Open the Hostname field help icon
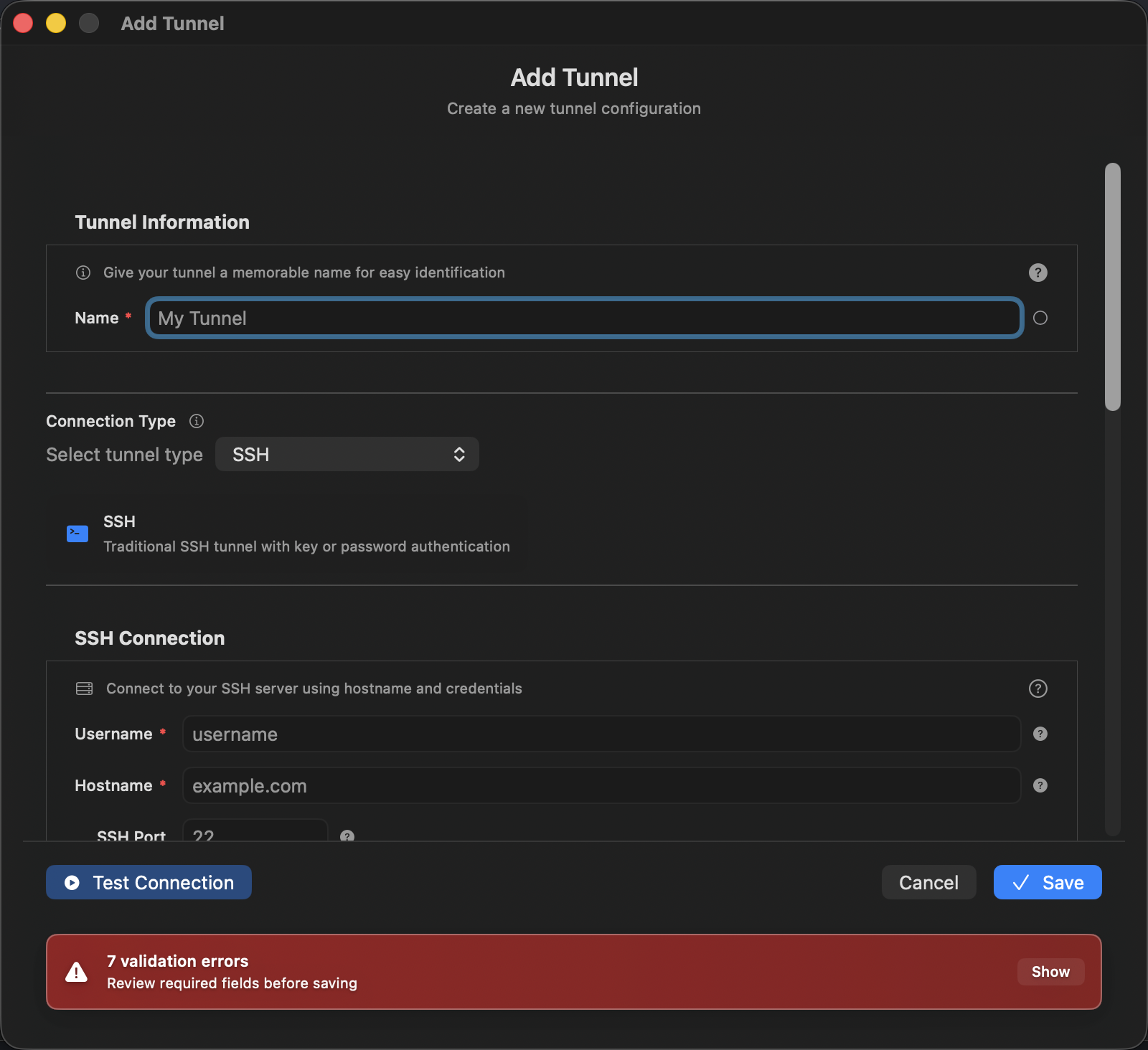Viewport: 1148px width, 1050px height. click(x=1041, y=785)
